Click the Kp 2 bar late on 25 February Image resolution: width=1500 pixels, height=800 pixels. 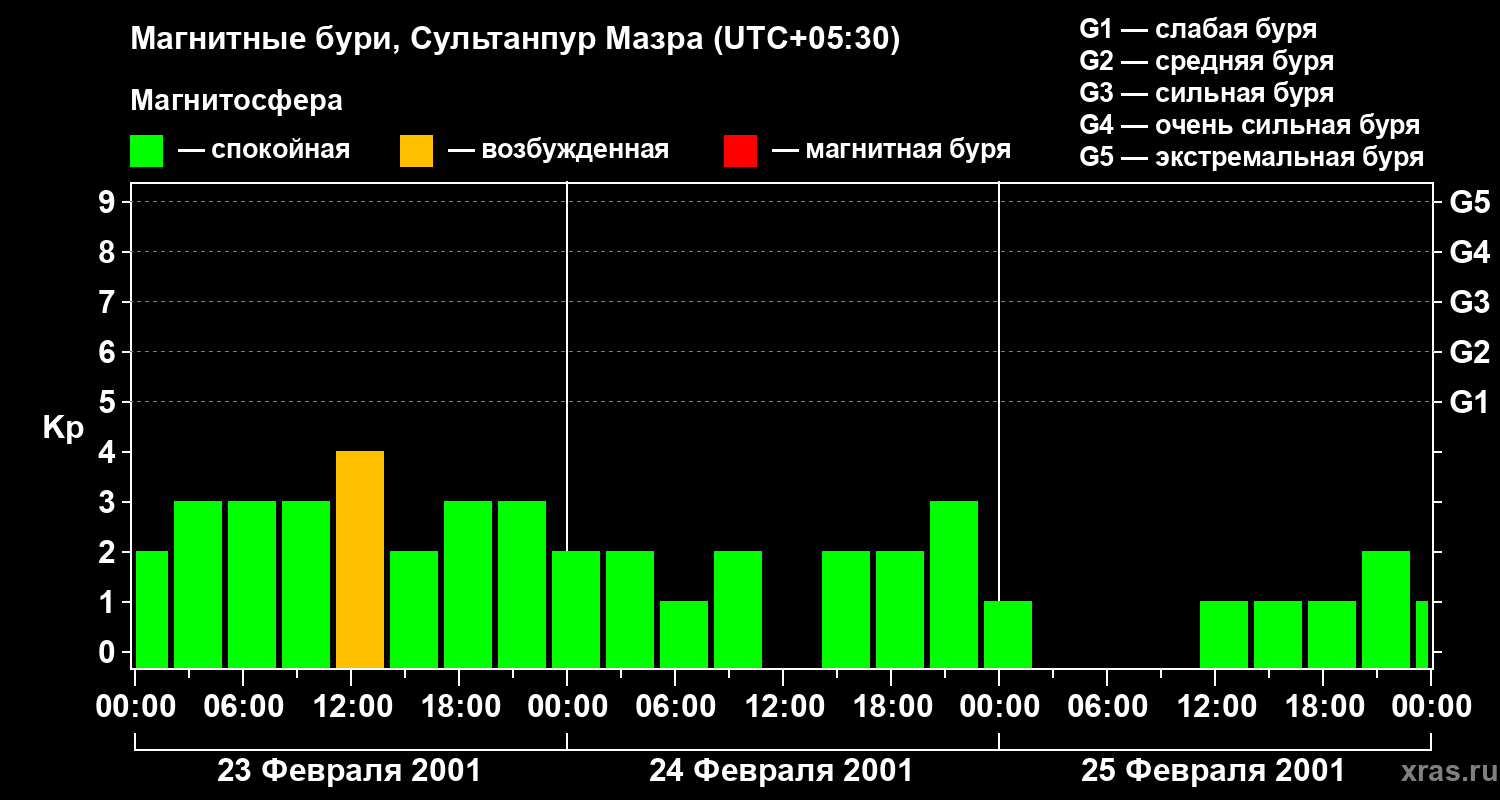pos(1386,610)
